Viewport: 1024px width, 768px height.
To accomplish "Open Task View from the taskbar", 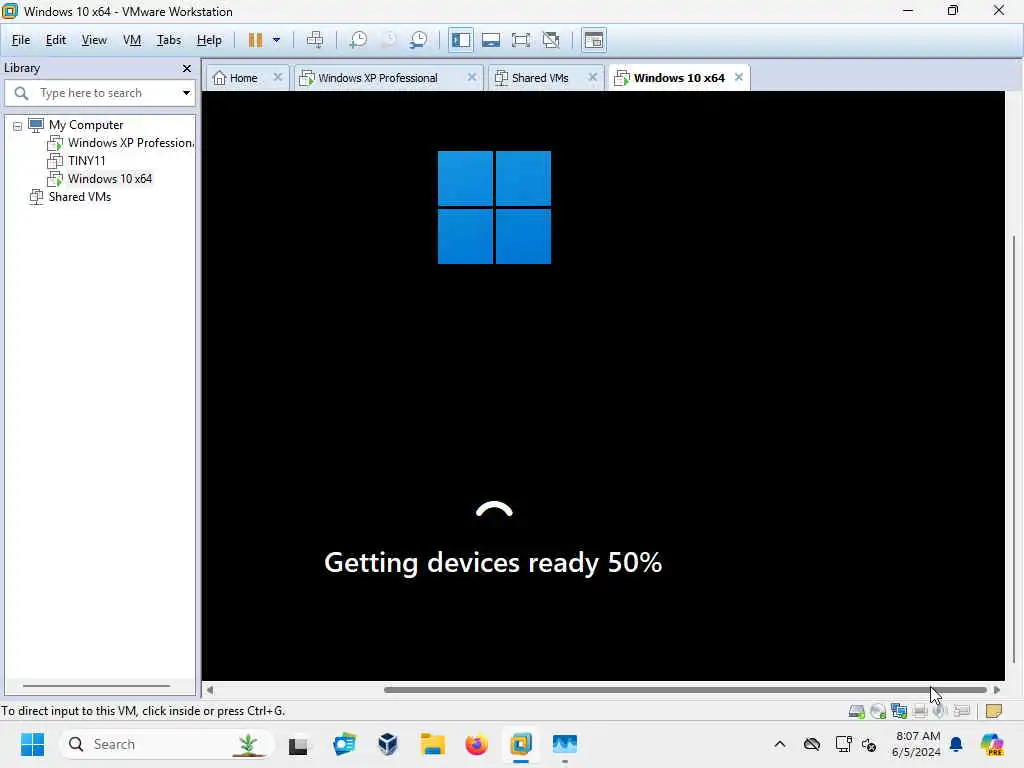I will pos(298,744).
